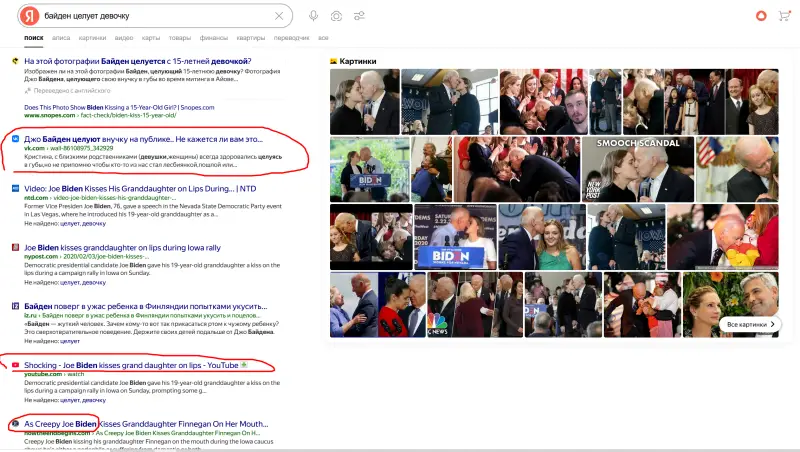Click the 'Картинки' block heading
The image size is (800, 452).
pos(356,61)
